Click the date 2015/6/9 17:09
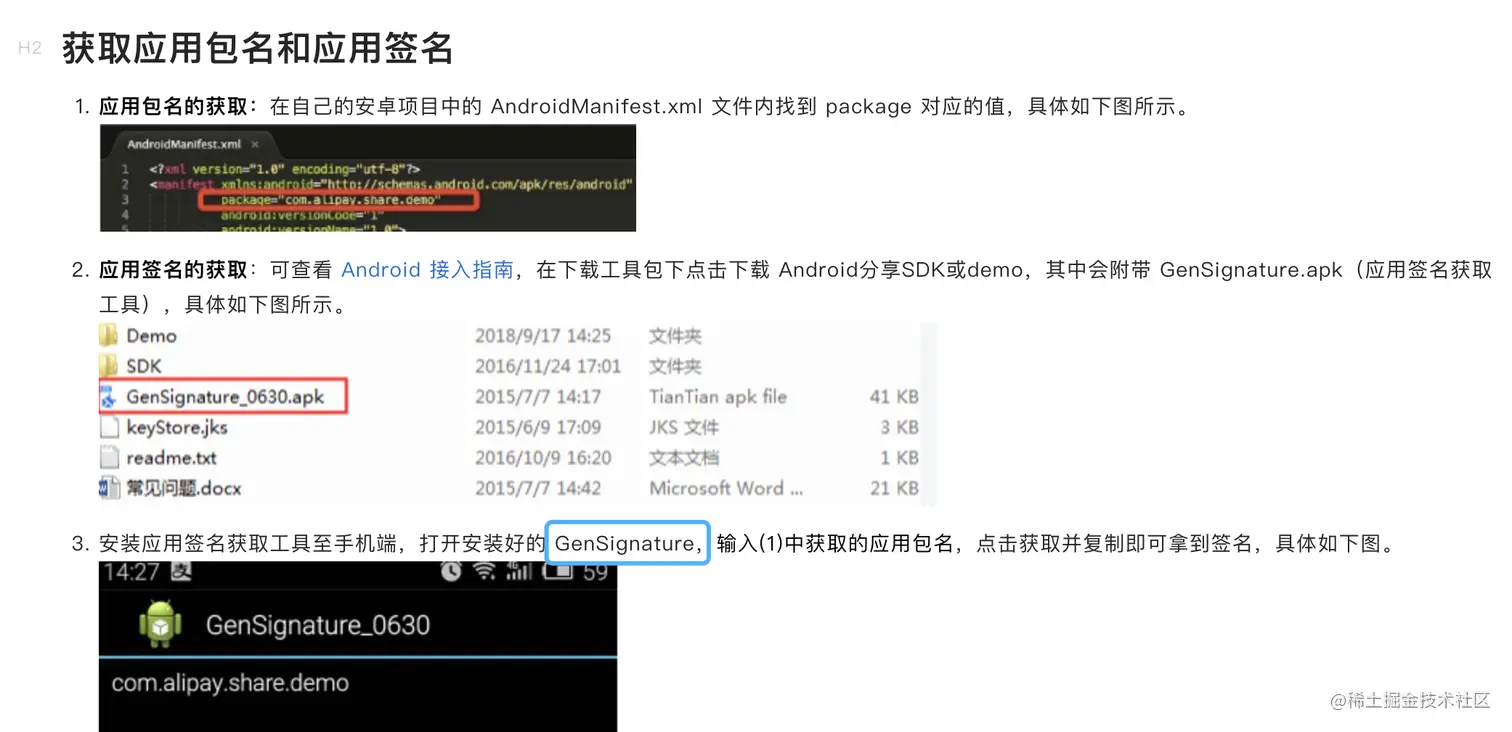Image resolution: width=1512 pixels, height=732 pixels. tap(538, 428)
